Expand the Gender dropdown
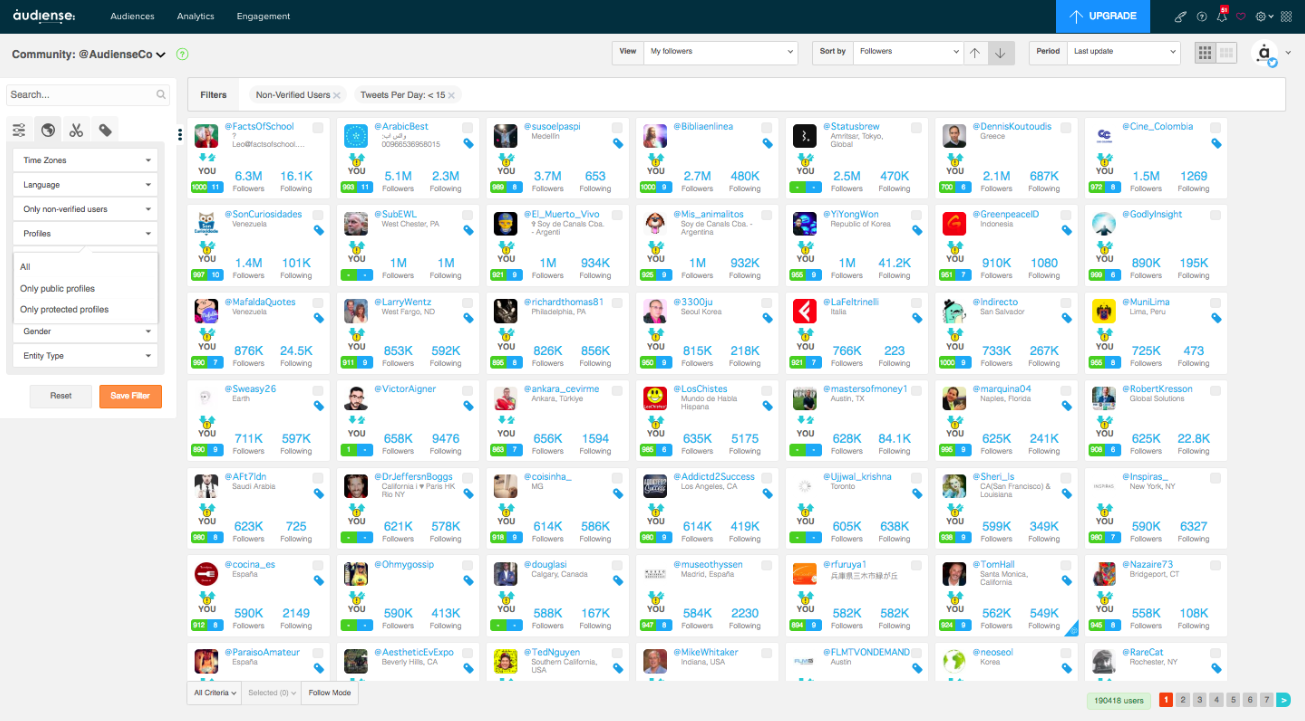The width and height of the screenshot is (1305, 721). point(85,331)
